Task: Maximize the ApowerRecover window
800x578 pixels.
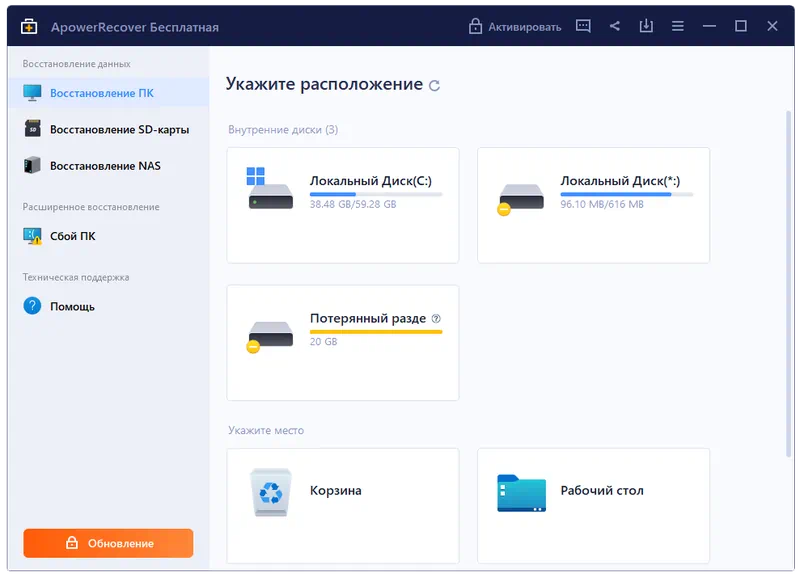Action: pyautogui.click(x=741, y=26)
